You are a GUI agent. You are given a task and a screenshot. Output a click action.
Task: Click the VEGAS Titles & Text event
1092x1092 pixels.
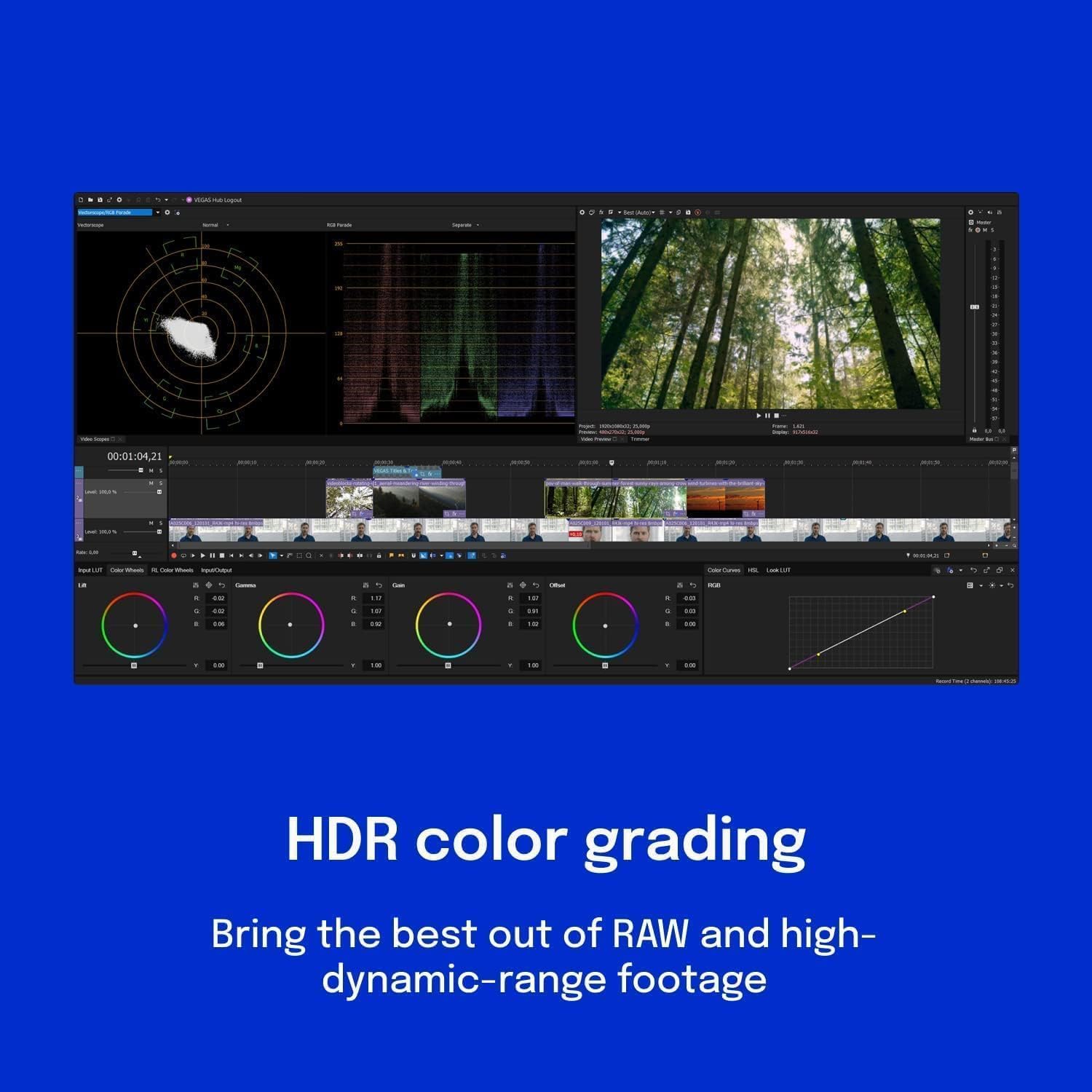click(x=407, y=472)
